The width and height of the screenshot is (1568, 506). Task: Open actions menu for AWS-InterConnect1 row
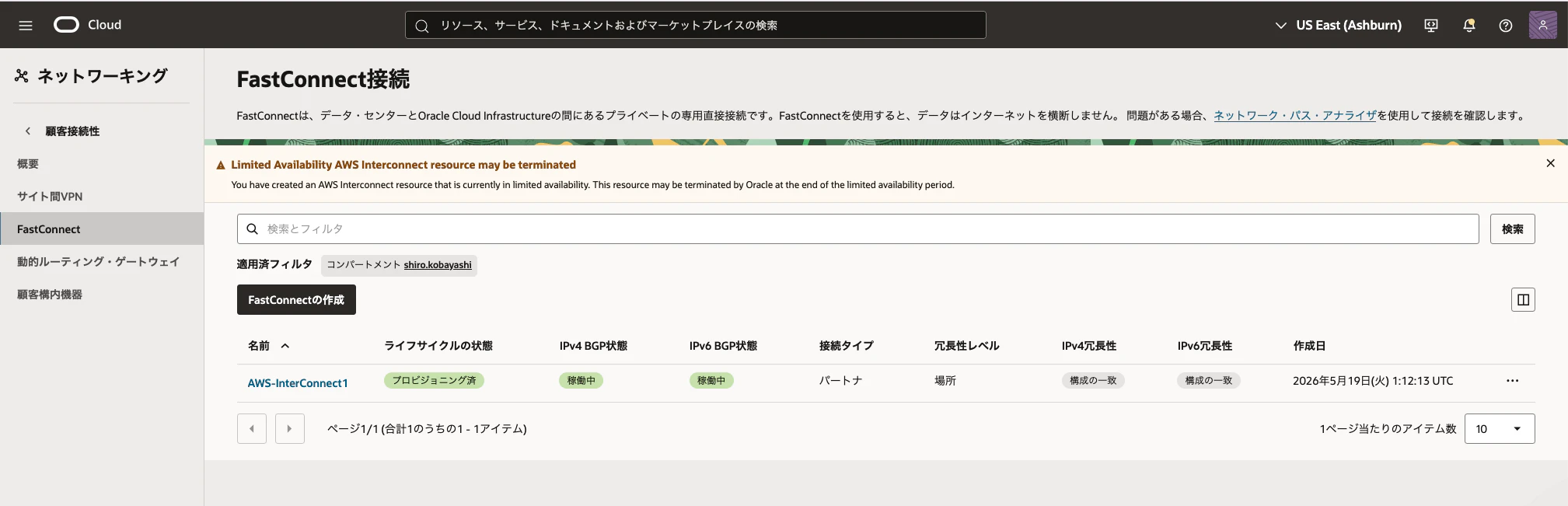1512,381
